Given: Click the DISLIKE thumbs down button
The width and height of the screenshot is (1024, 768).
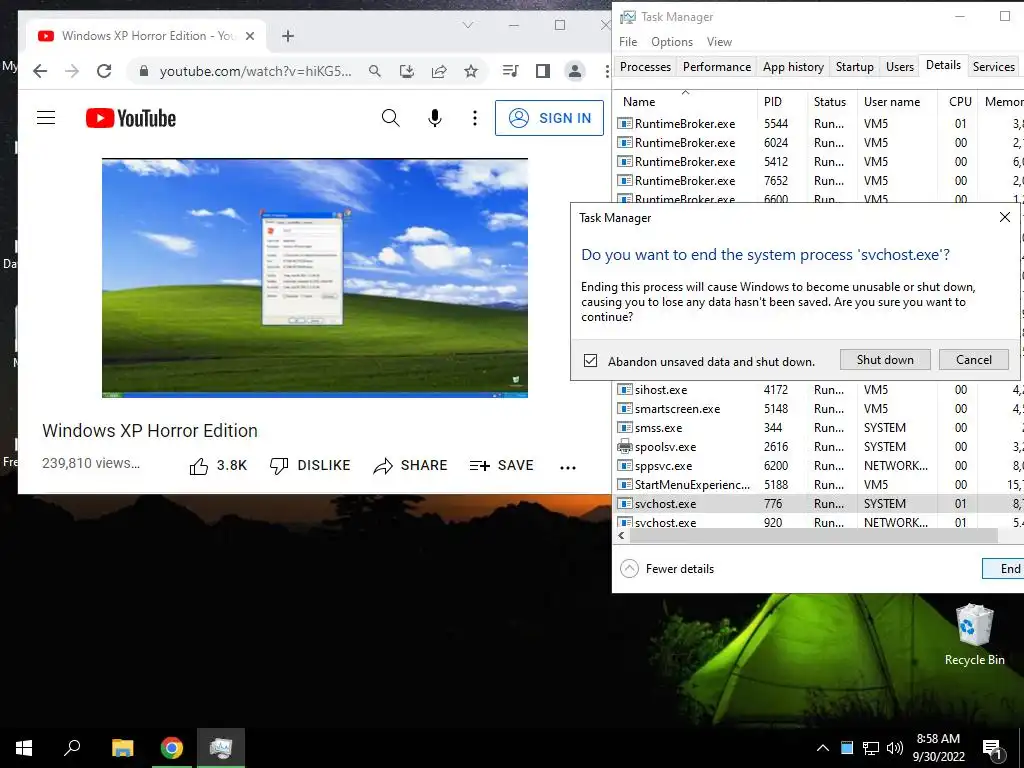Looking at the screenshot, I should (310, 466).
